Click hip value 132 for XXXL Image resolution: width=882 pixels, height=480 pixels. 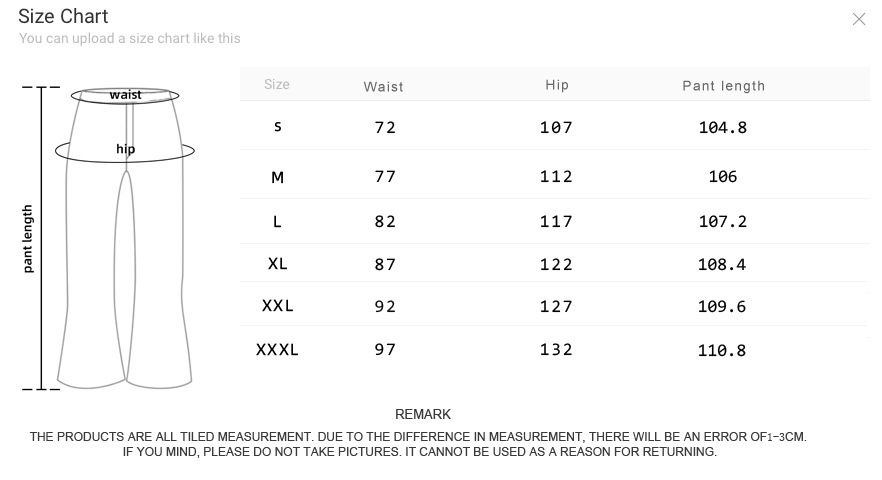click(x=556, y=350)
